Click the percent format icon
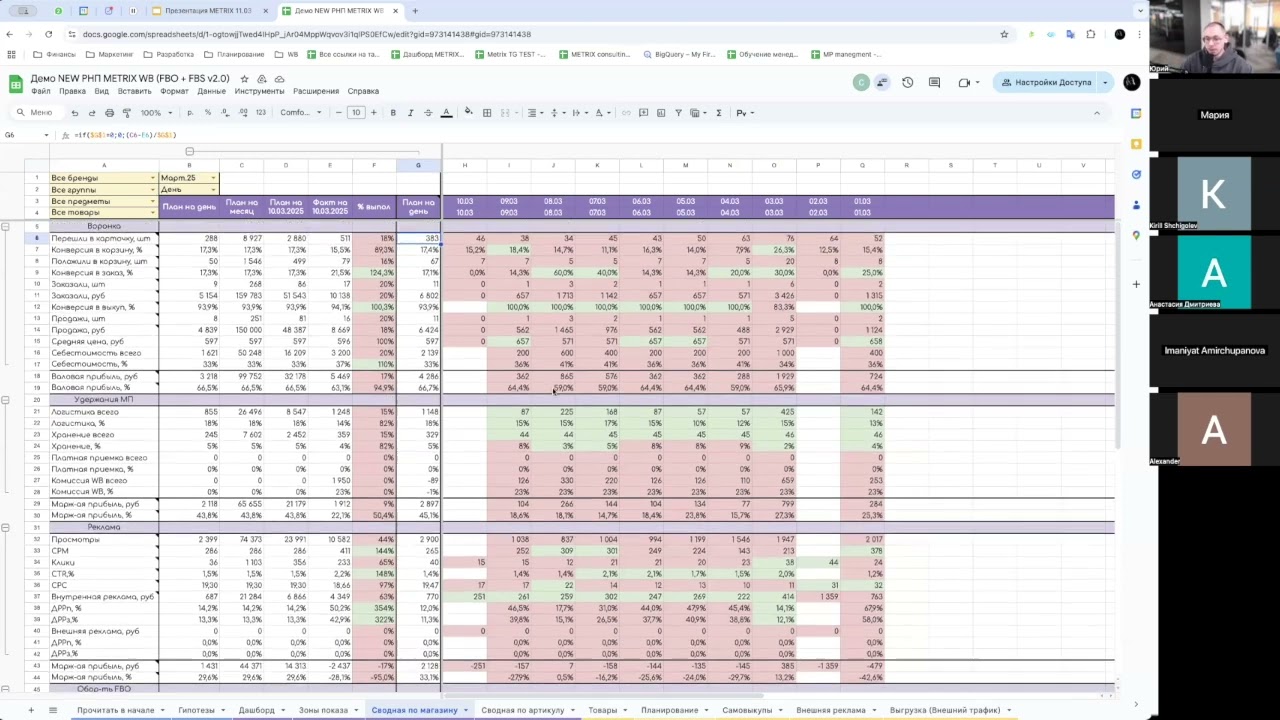 coord(207,113)
